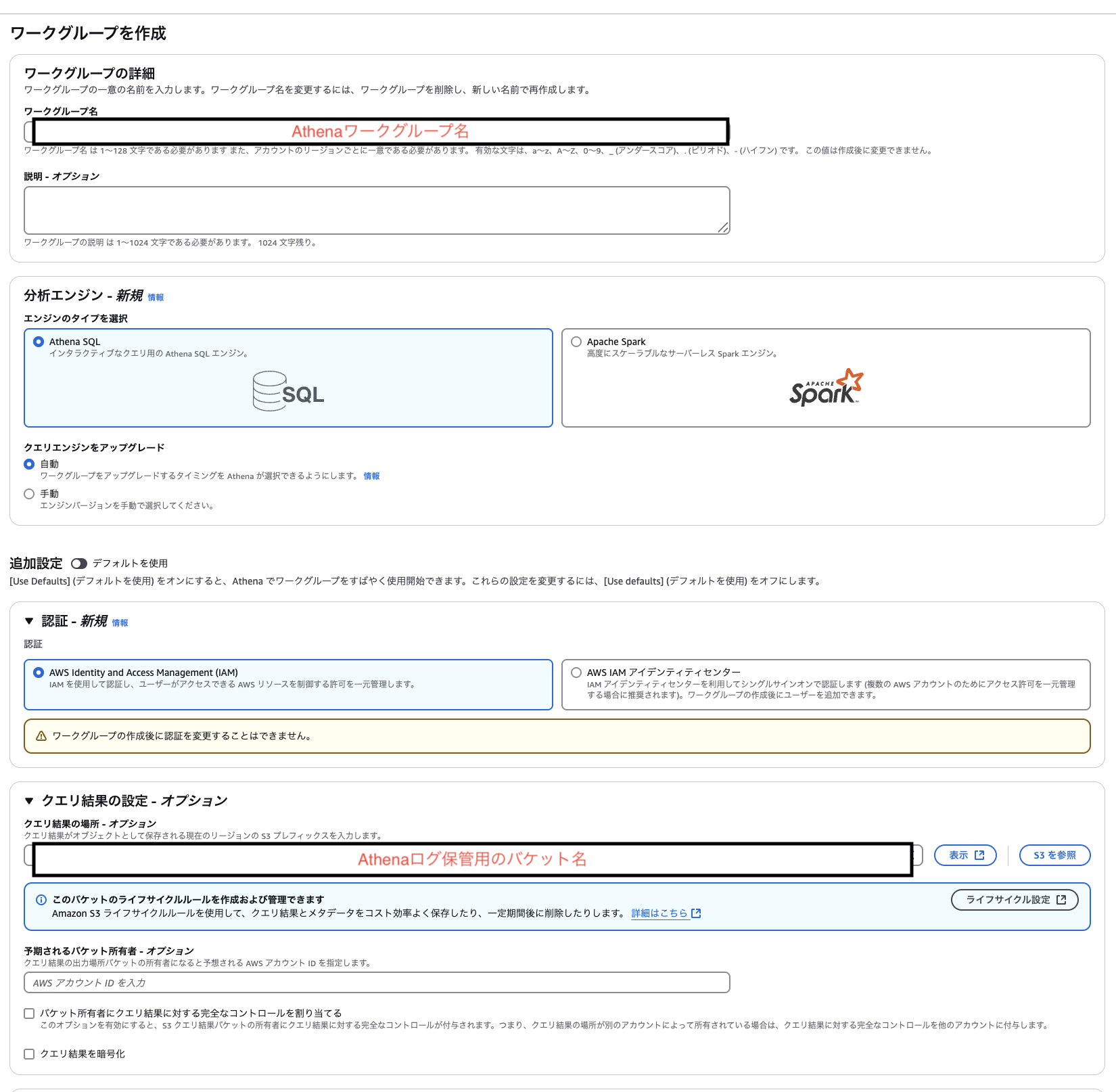
Task: Collapse the クエリ結果の設定 section triangle
Action: pos(29,801)
